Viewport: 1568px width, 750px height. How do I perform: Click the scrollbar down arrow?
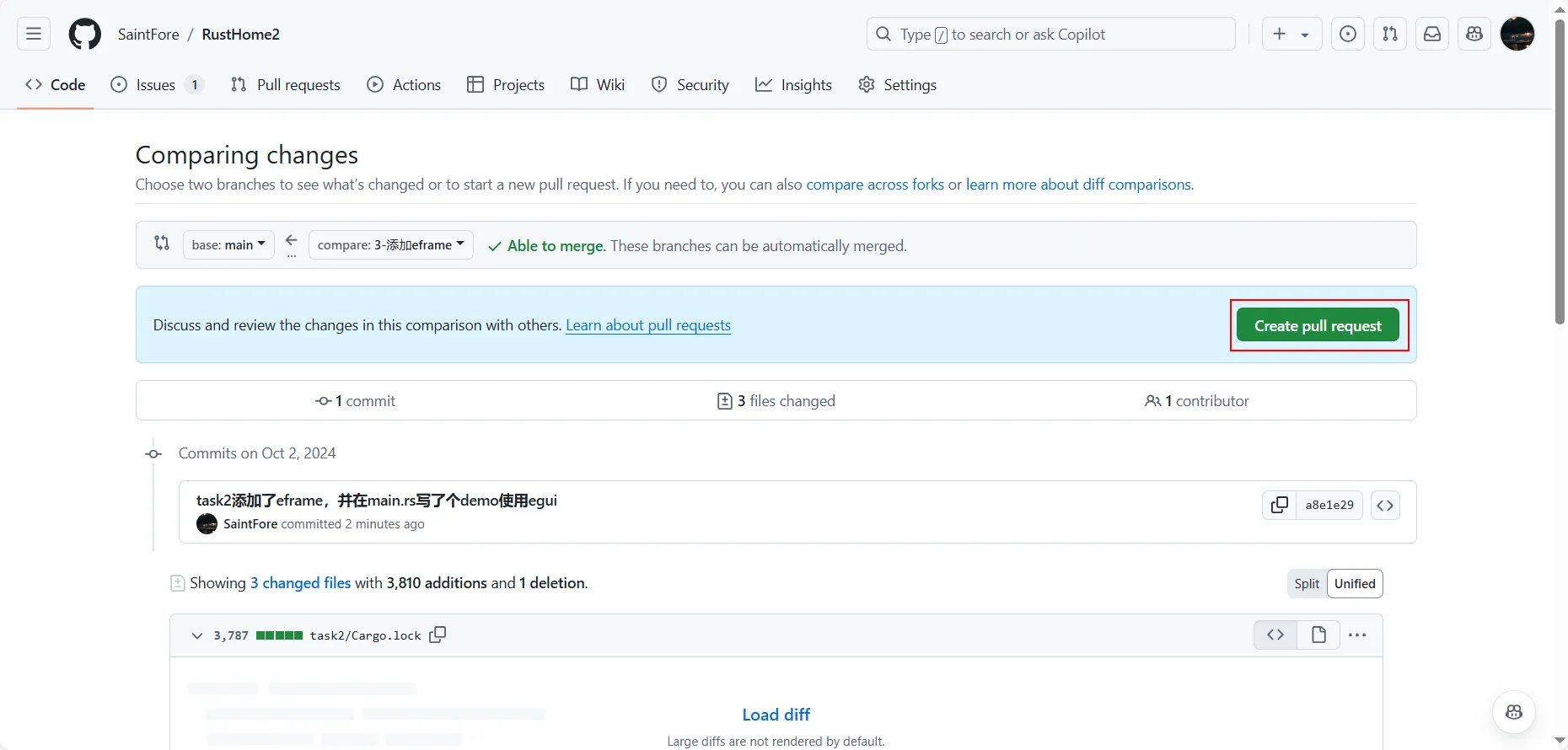(1560, 741)
